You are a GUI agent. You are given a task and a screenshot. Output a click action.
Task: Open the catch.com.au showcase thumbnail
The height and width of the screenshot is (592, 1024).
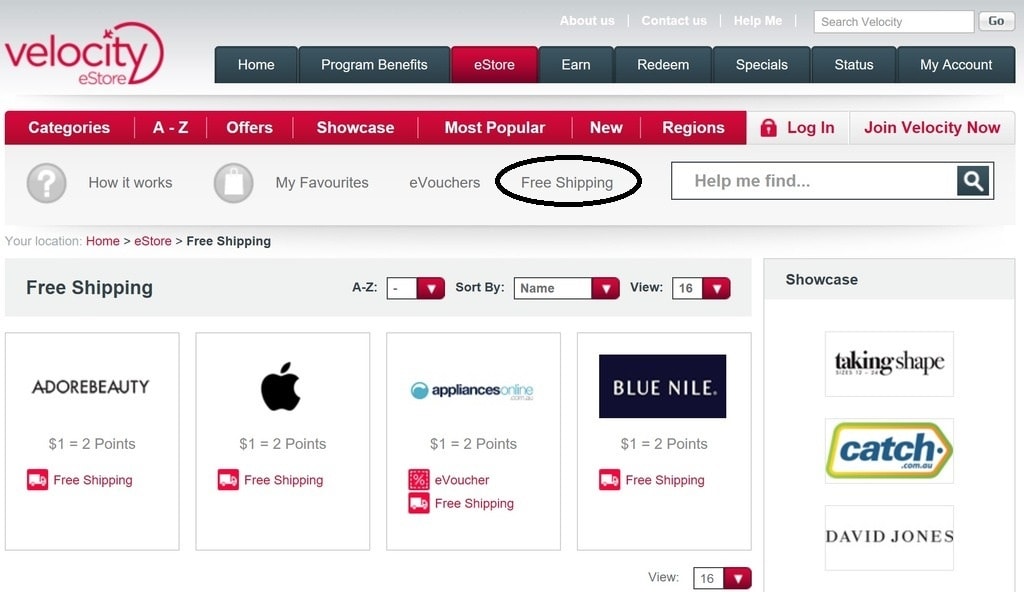(x=889, y=451)
